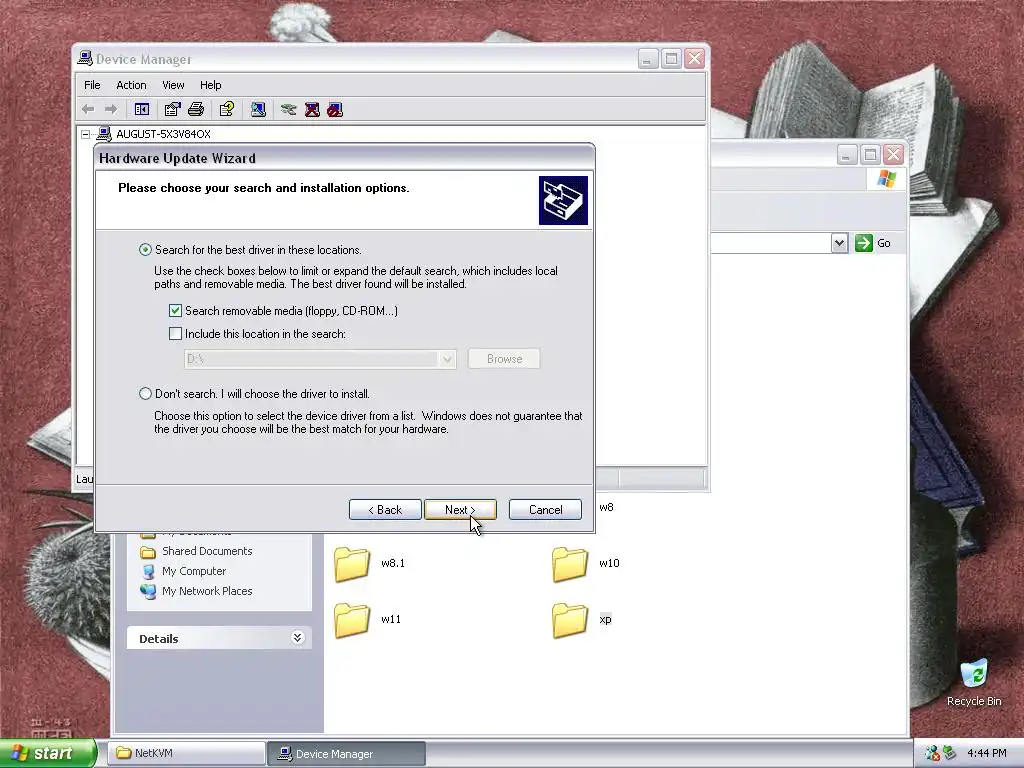Click the Safely Remove Hardware tray icon
Image resolution: width=1024 pixels, height=768 pixels.
click(949, 753)
